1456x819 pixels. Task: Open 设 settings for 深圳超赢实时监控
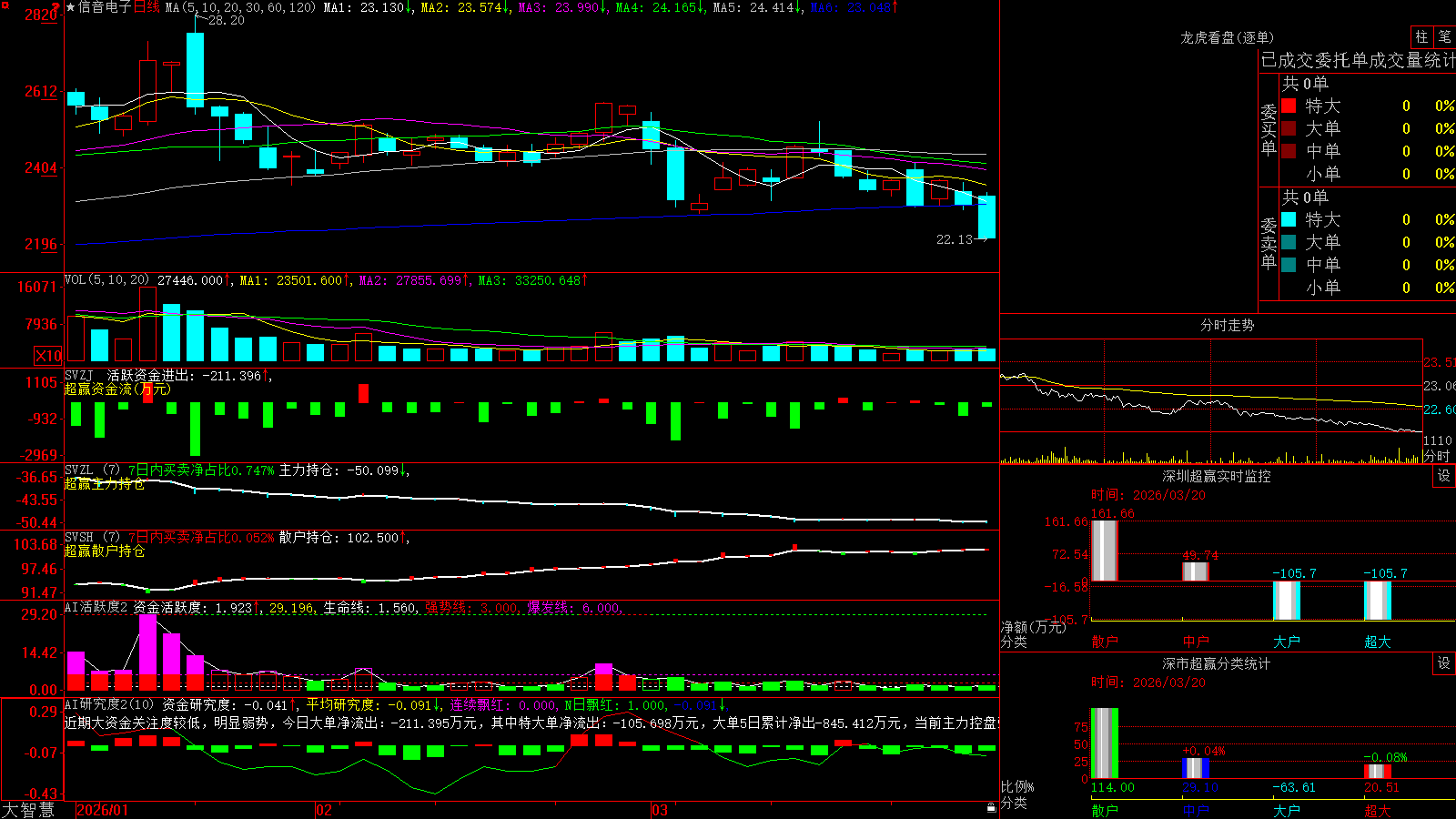(x=1444, y=476)
